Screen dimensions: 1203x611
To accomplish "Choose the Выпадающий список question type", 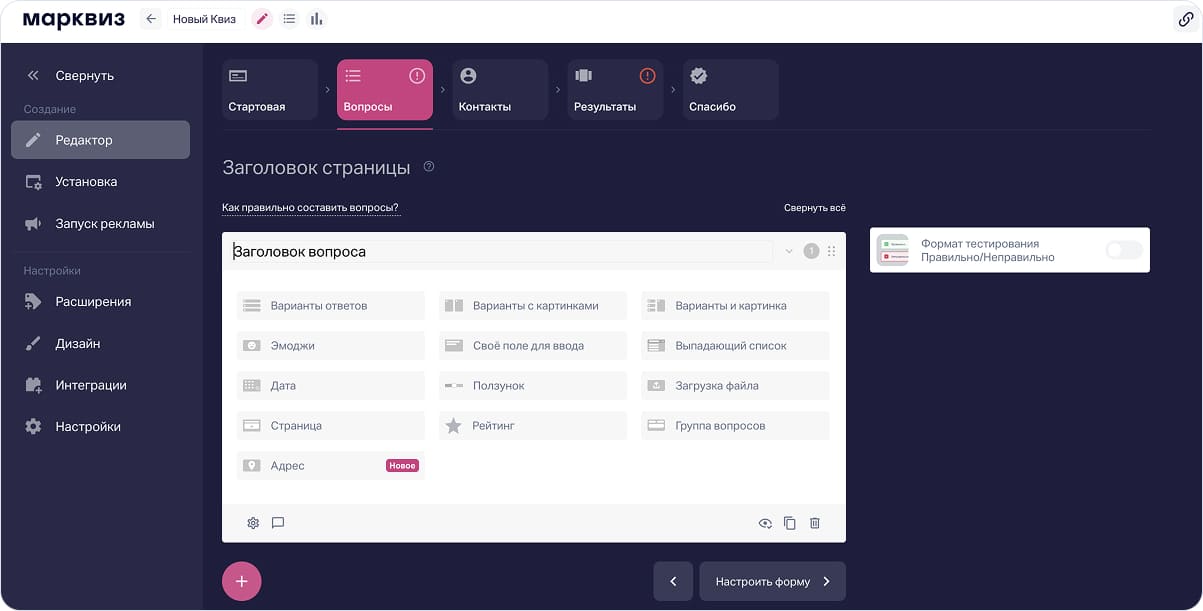I will 735,346.
